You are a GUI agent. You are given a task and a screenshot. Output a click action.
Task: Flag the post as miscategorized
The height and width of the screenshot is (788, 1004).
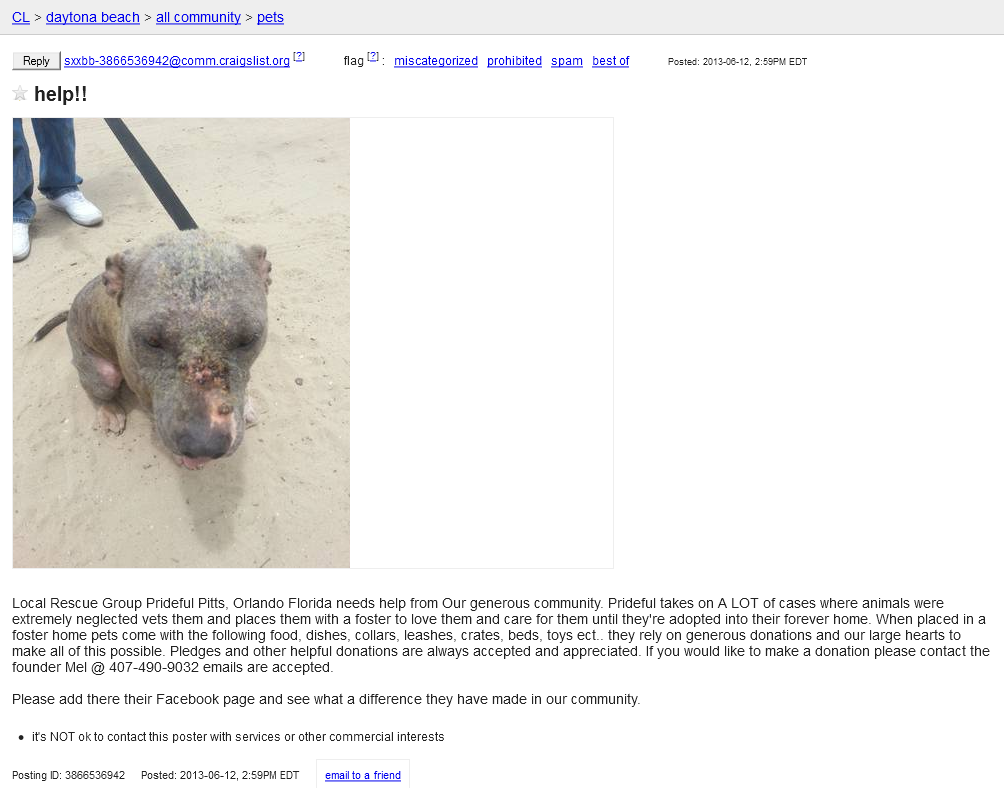pyautogui.click(x=436, y=61)
